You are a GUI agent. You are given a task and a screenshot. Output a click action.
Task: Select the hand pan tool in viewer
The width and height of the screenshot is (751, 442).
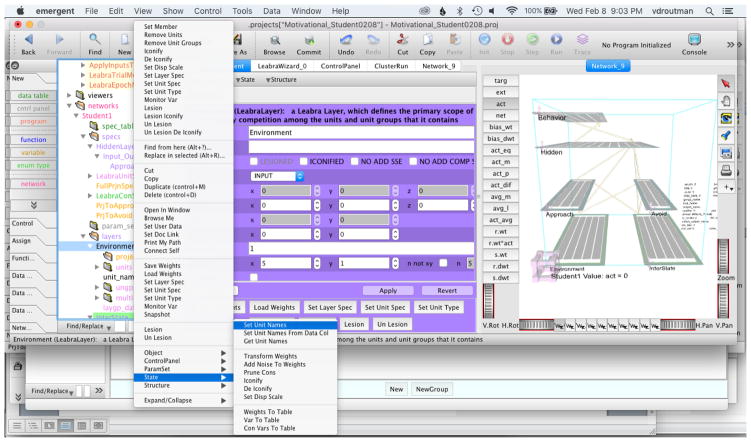pyautogui.click(x=726, y=100)
